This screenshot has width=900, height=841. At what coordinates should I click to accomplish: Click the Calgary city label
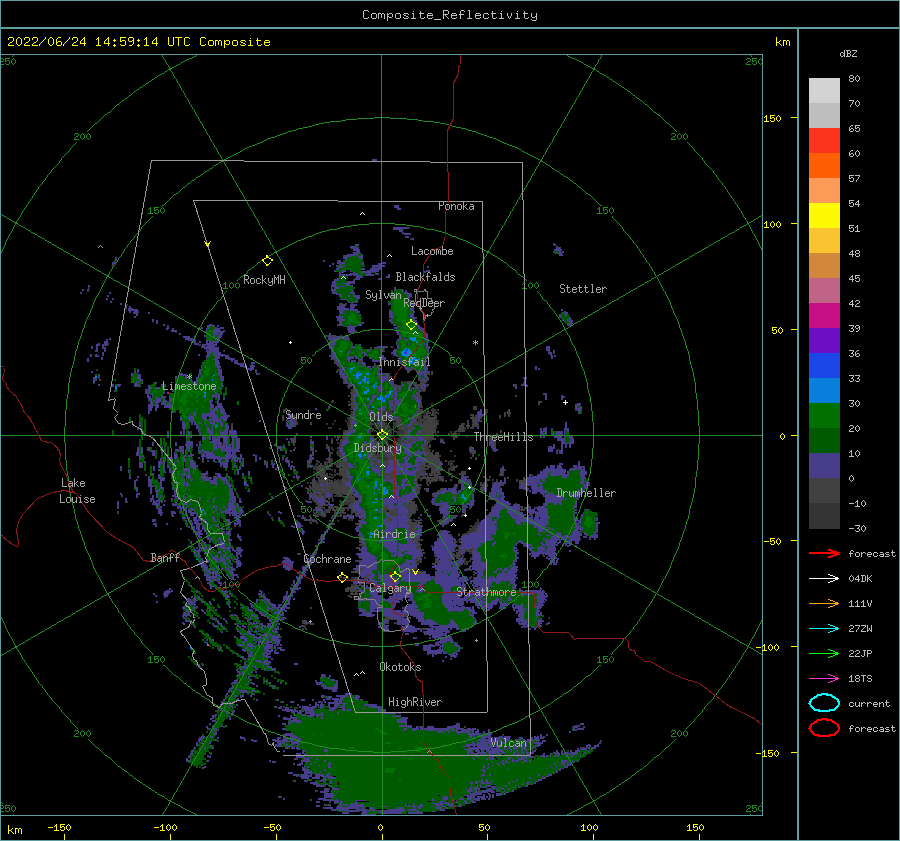coord(390,588)
